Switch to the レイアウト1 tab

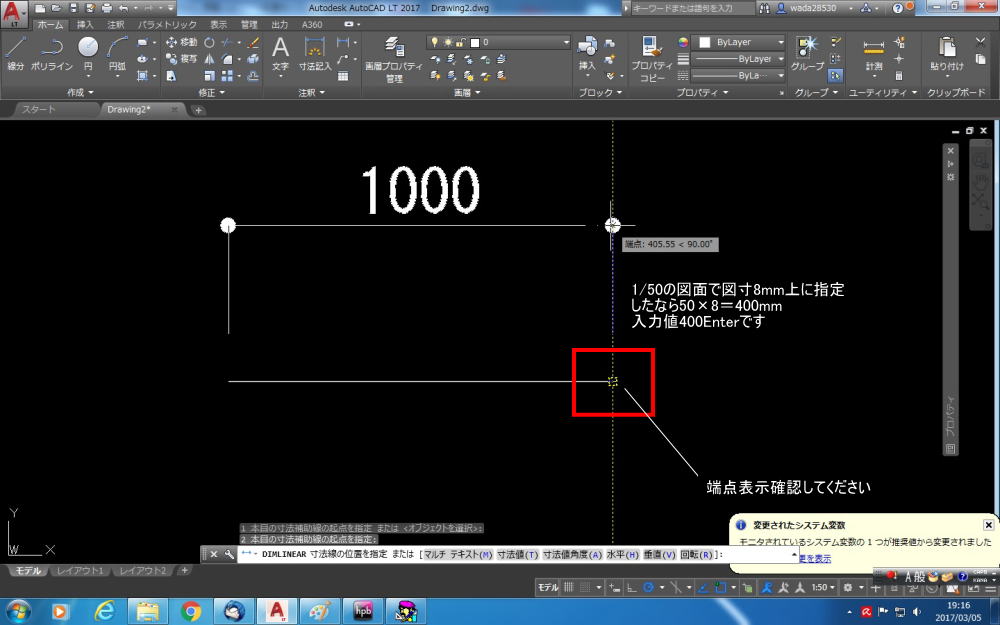coord(80,571)
